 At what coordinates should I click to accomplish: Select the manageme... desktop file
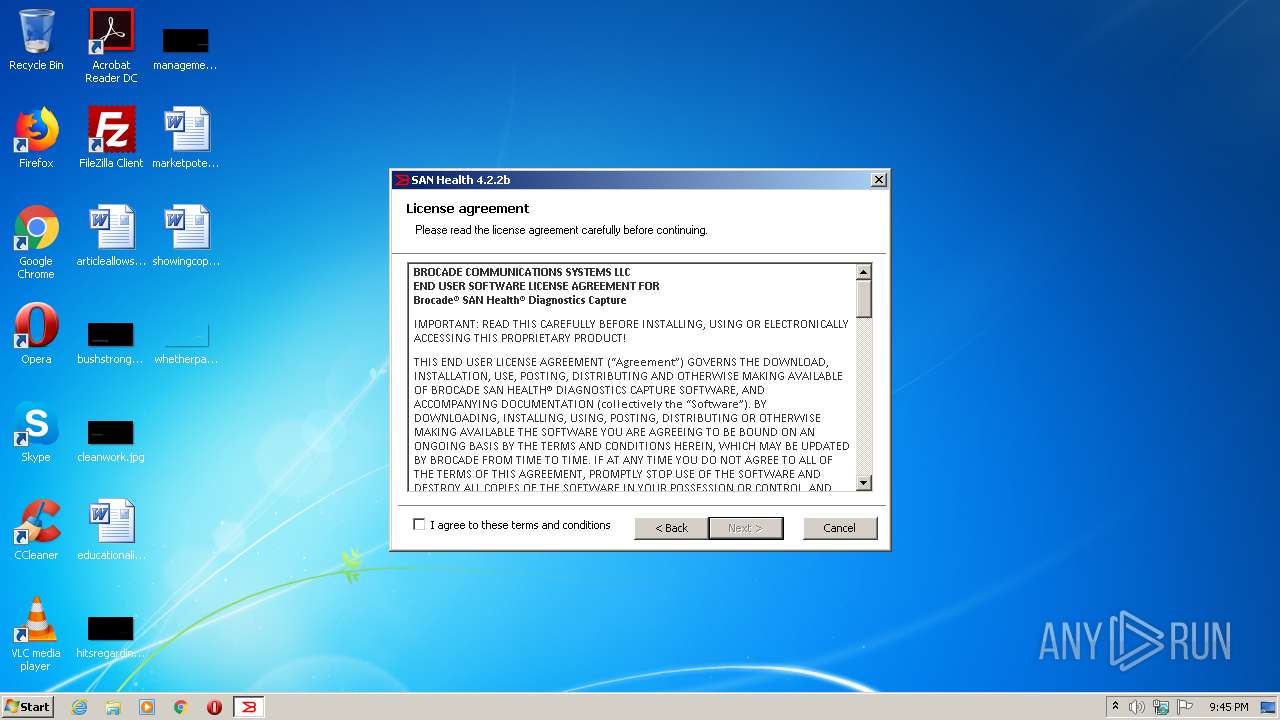pos(185,48)
